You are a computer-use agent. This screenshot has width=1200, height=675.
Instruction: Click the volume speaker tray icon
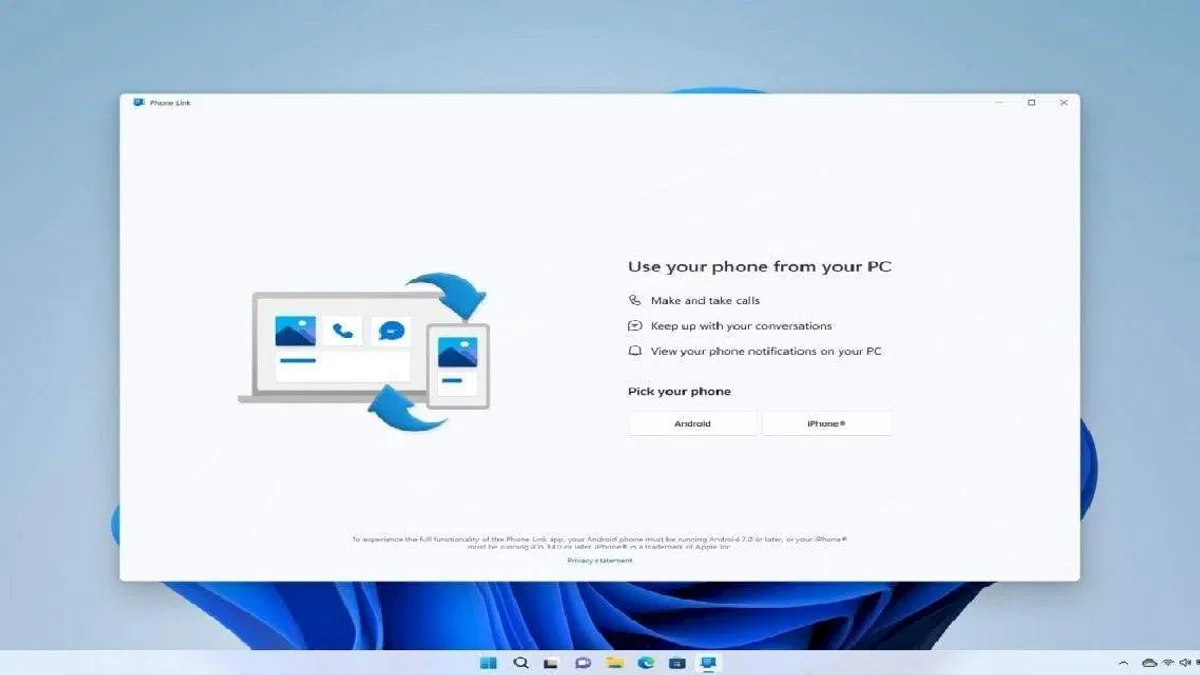[x=1187, y=663]
